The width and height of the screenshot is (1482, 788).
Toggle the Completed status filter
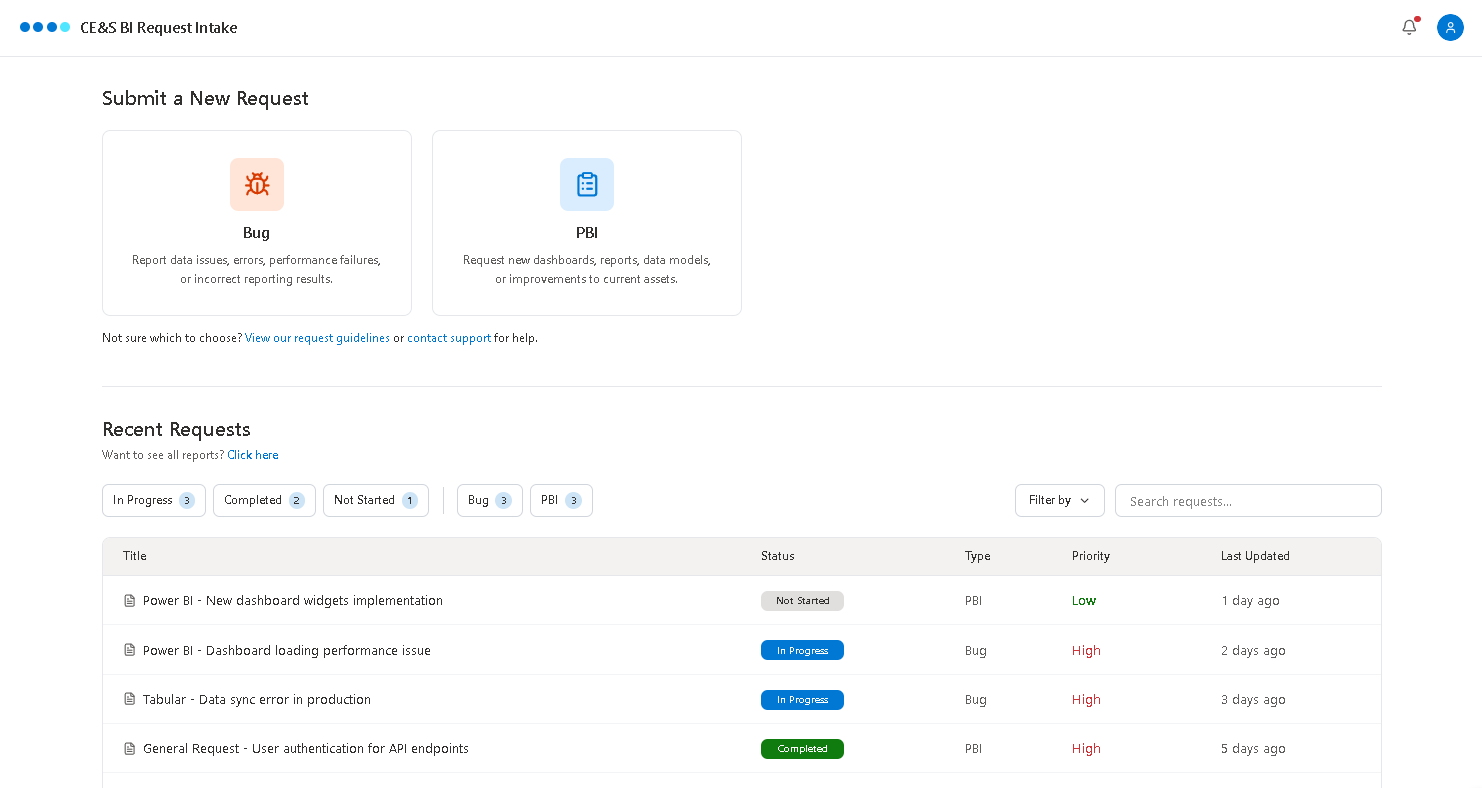264,500
